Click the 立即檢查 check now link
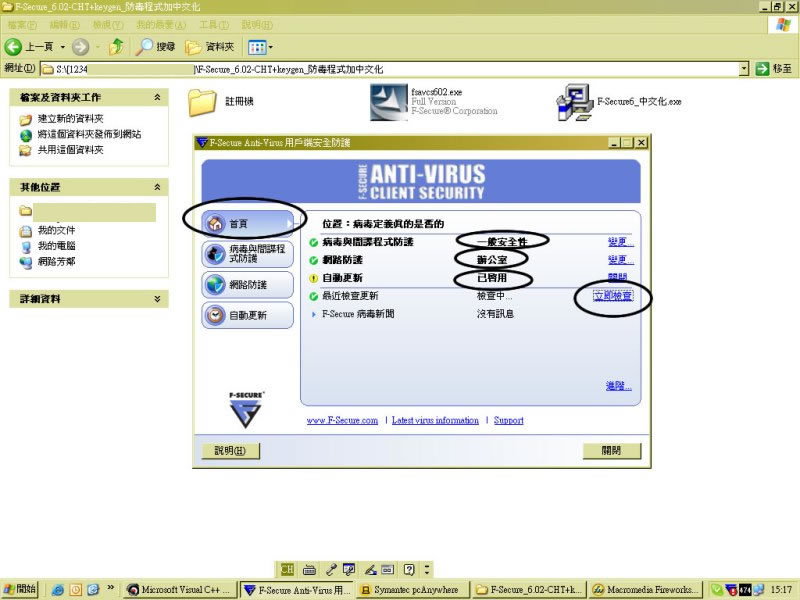The image size is (800, 600). [x=613, y=296]
